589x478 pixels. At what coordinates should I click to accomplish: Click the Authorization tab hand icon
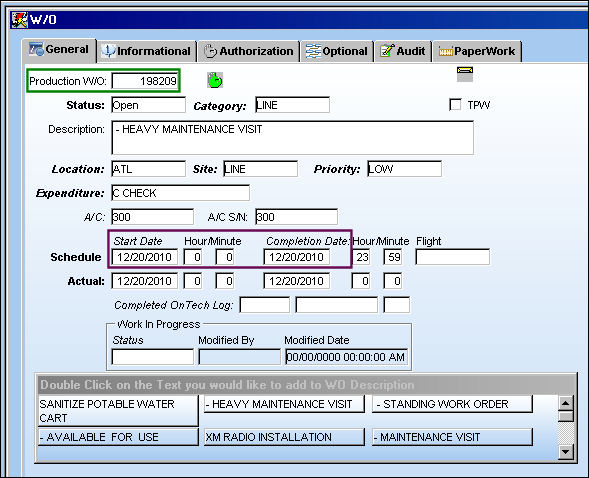210,51
